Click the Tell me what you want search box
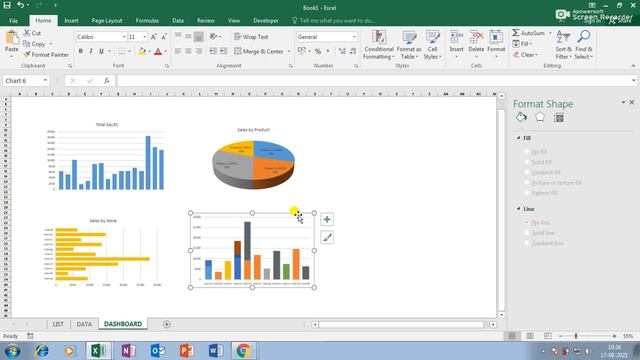Screen dimensions: 640x360 coord(333,20)
